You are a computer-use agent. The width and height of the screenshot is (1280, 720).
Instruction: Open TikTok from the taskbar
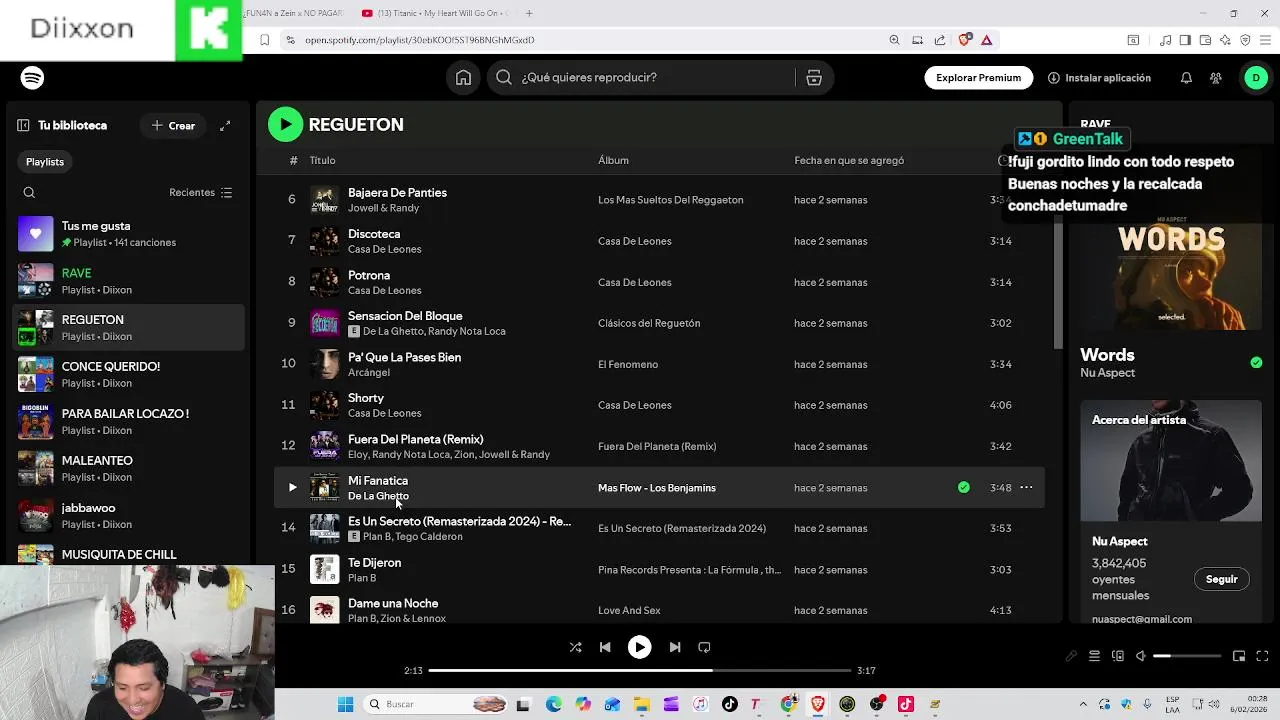[729, 704]
